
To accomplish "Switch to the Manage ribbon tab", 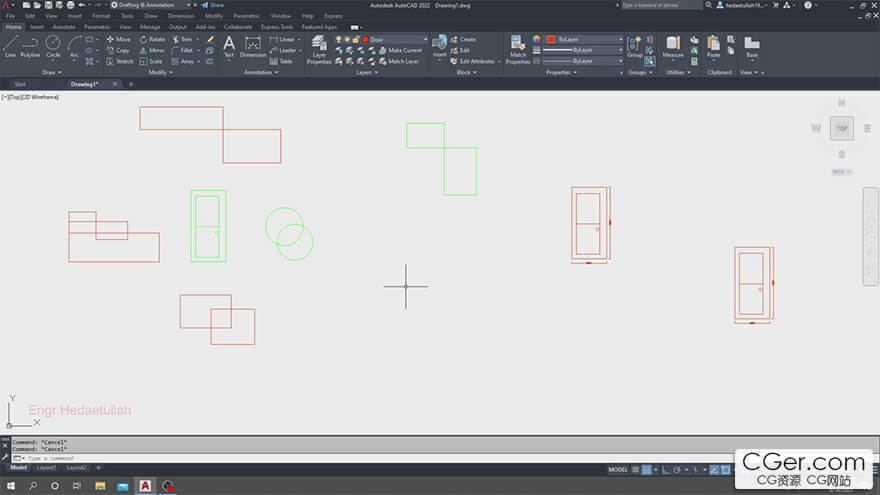I will (150, 27).
